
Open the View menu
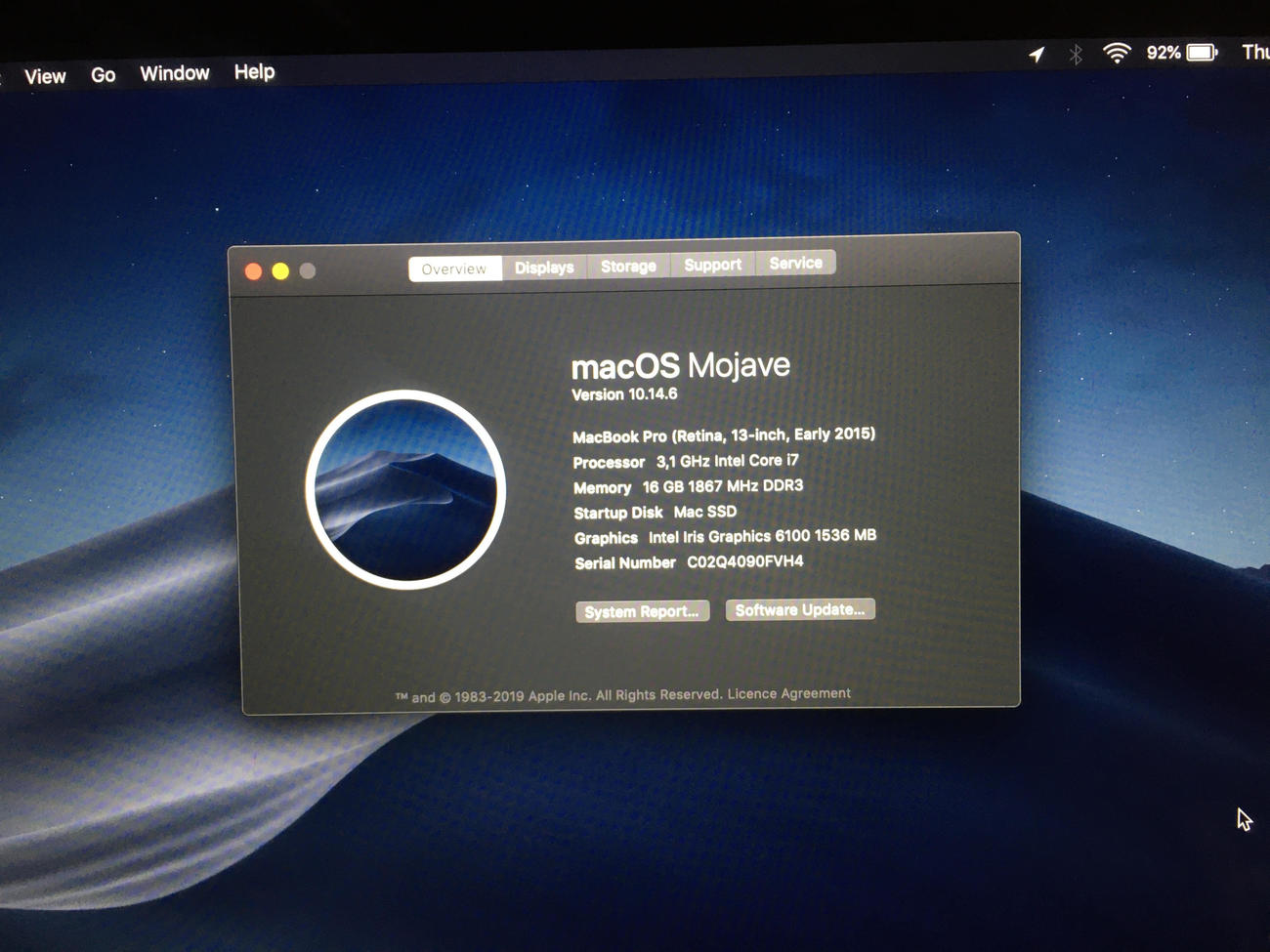[x=45, y=76]
